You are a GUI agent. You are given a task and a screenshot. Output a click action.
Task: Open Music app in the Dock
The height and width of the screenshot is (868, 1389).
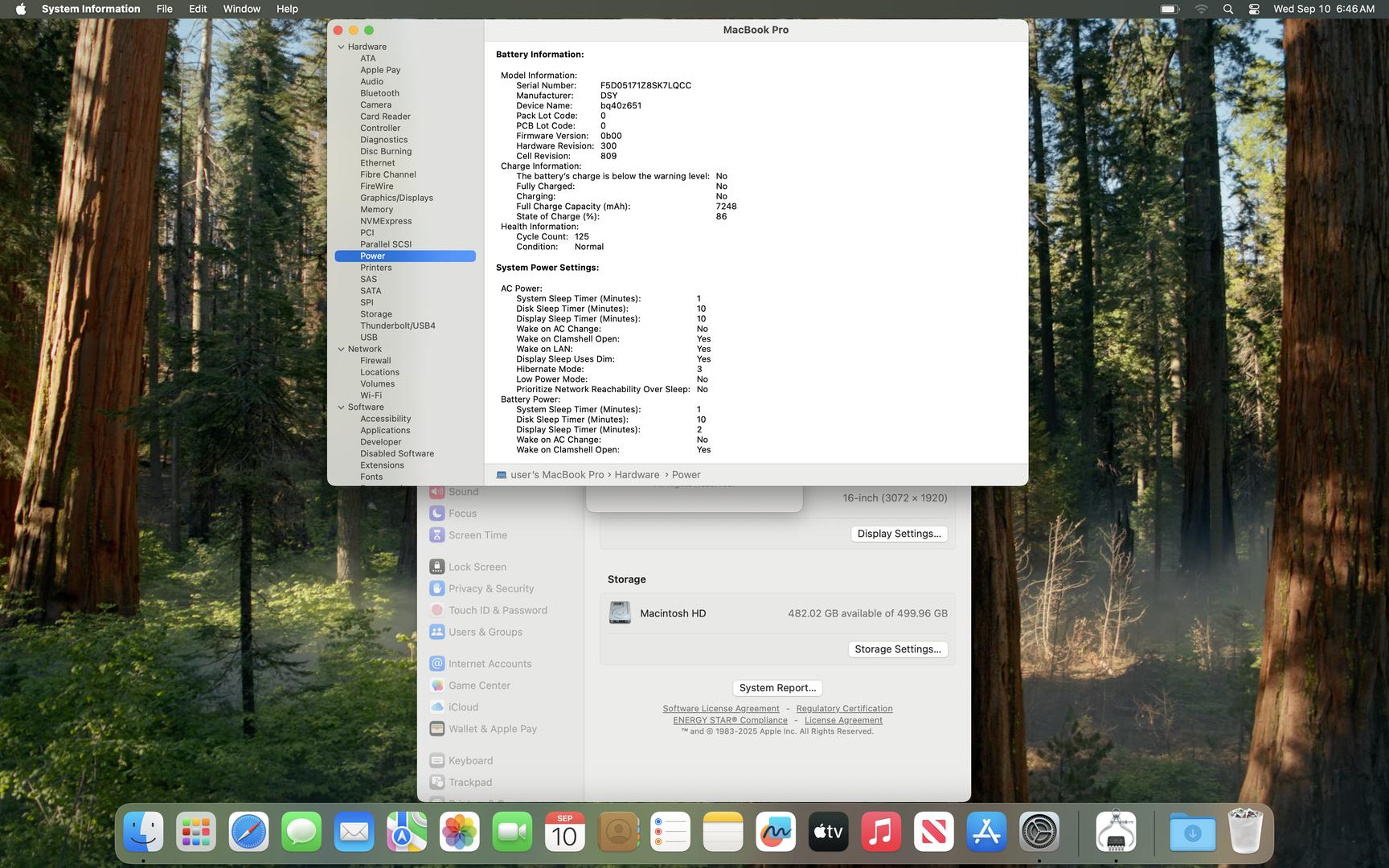tap(882, 832)
